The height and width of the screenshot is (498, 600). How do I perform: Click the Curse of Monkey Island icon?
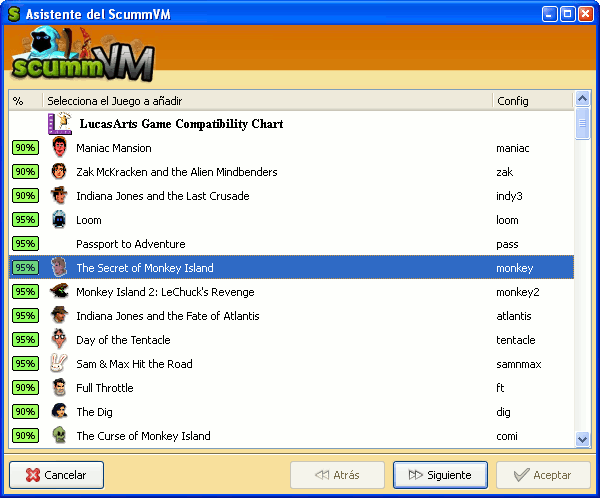coord(59,436)
